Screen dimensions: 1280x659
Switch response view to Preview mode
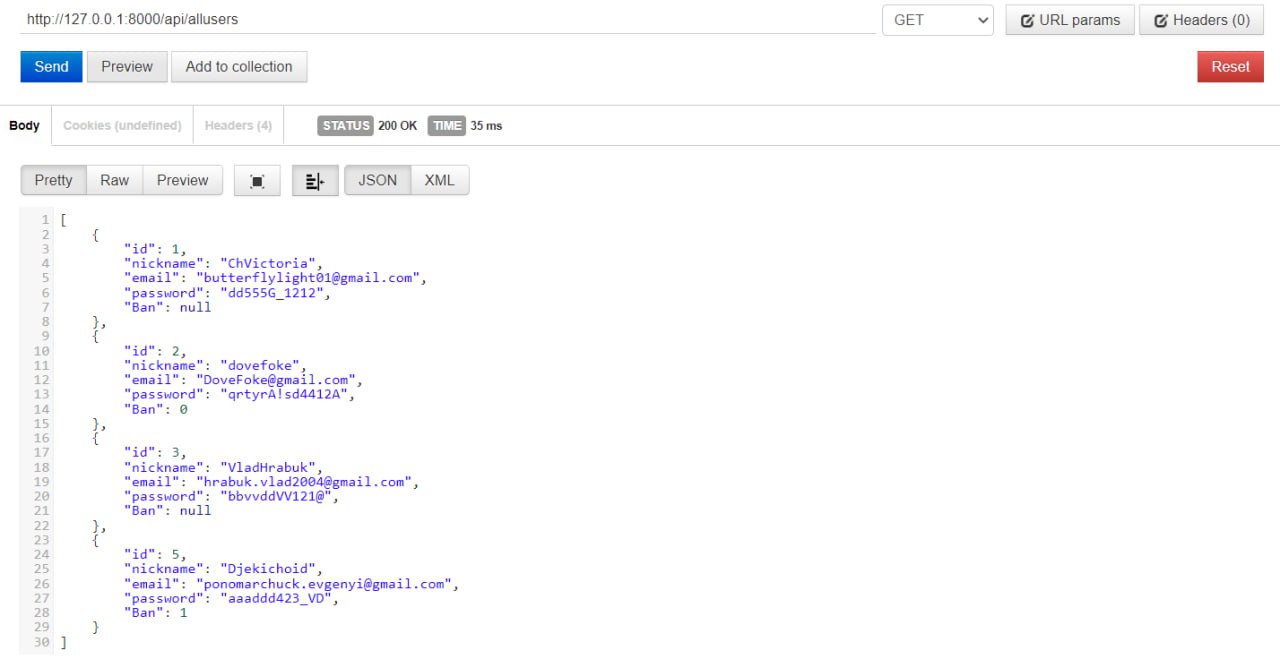182,180
